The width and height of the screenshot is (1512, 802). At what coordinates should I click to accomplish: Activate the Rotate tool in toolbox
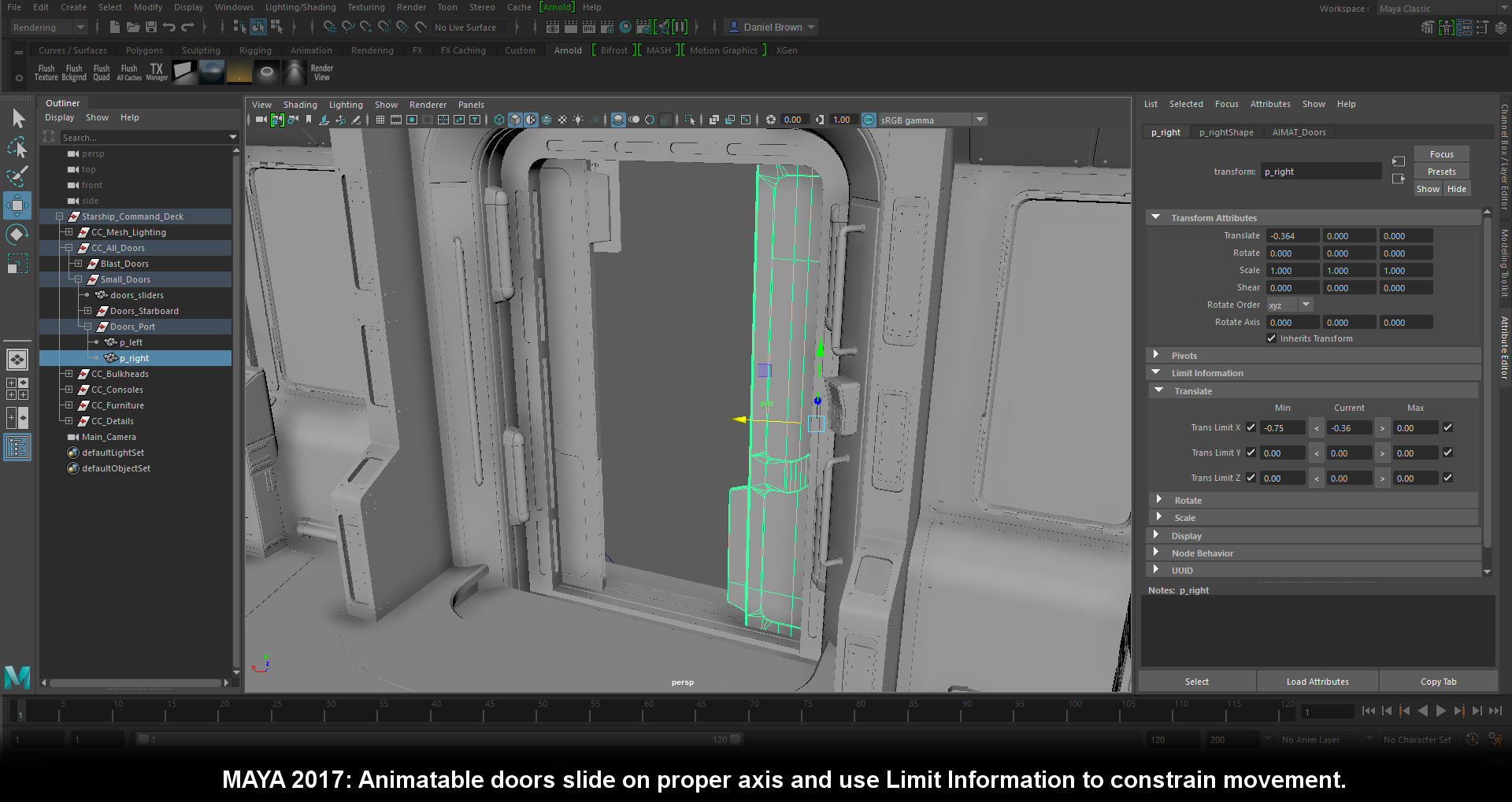coord(17,235)
